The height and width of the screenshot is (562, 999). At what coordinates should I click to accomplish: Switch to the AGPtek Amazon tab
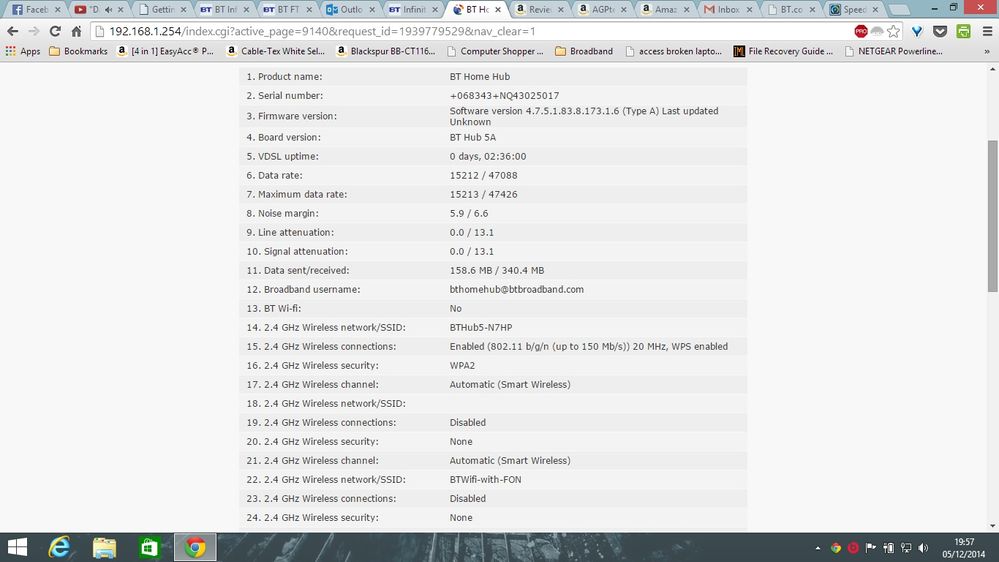tap(602, 10)
